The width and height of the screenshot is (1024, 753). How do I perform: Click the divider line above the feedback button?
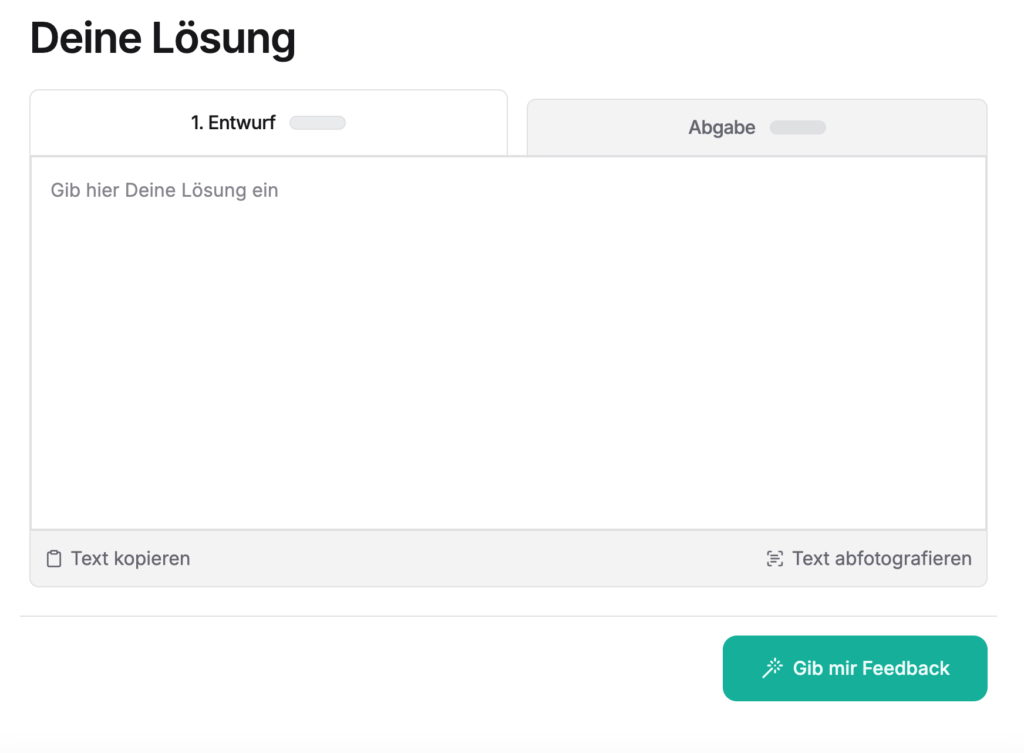[508, 616]
